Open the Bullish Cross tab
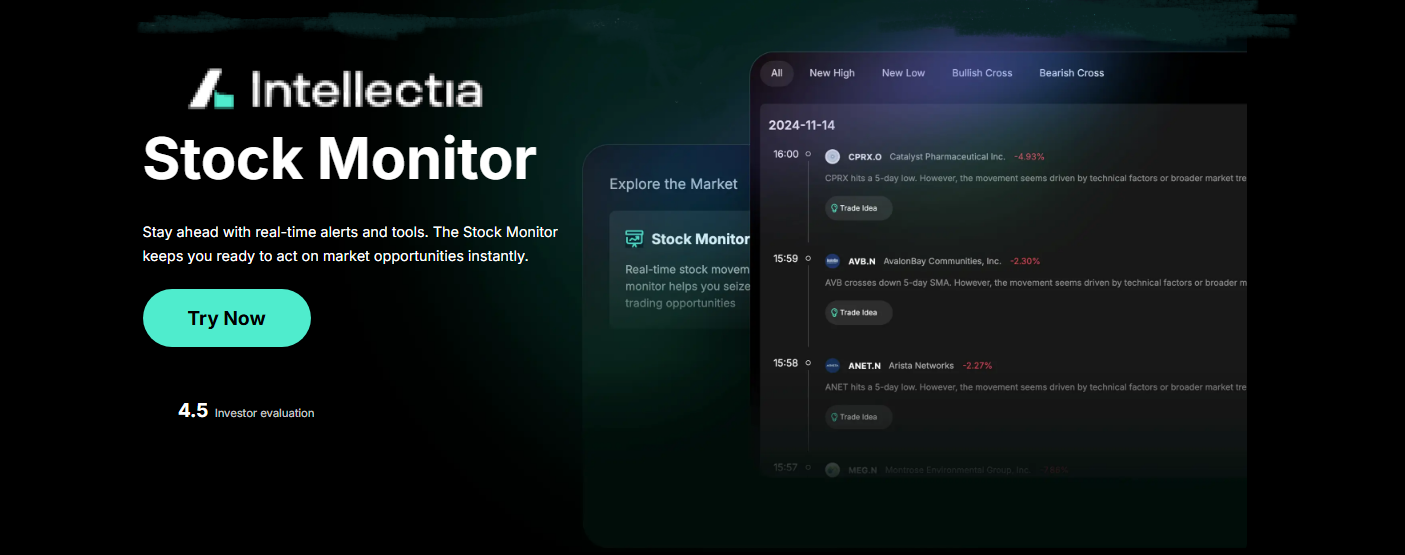 click(982, 73)
